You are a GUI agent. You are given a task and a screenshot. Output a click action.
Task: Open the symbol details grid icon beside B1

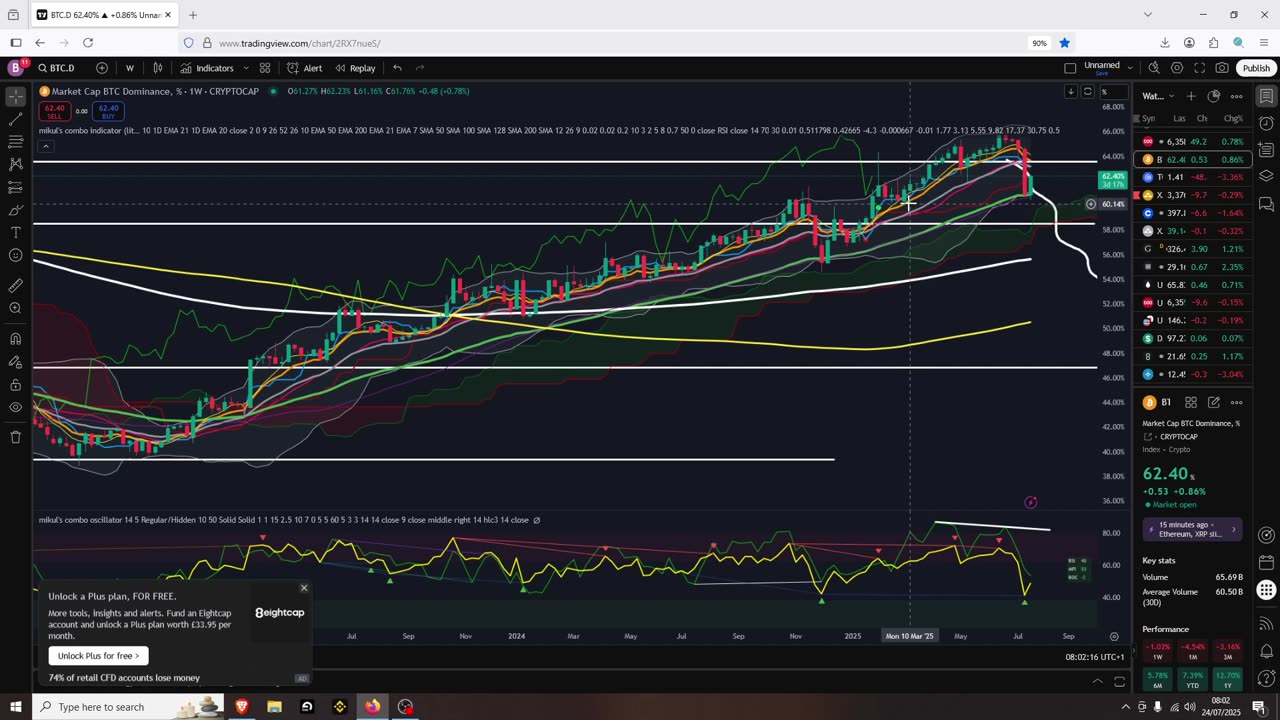point(1191,402)
